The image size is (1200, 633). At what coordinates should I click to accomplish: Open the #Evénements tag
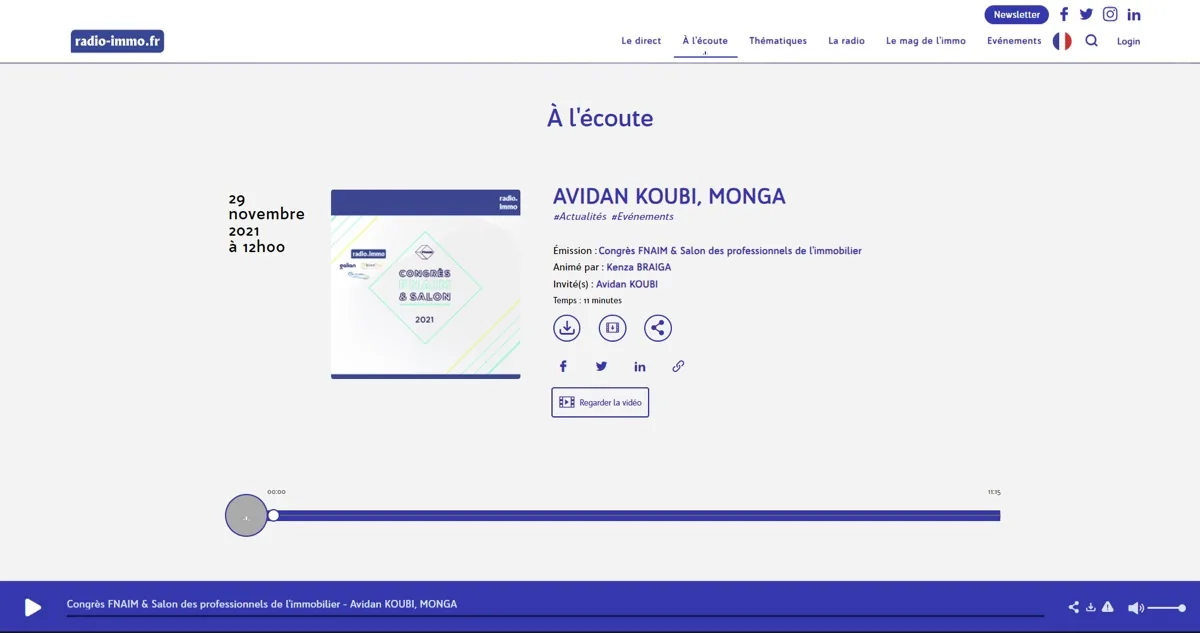point(642,217)
